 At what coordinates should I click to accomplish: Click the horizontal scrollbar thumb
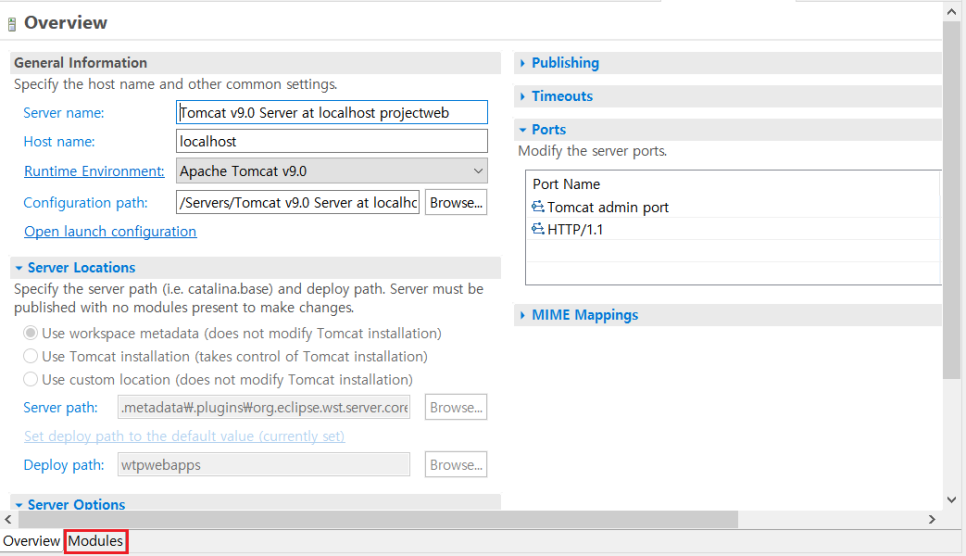click(x=378, y=519)
